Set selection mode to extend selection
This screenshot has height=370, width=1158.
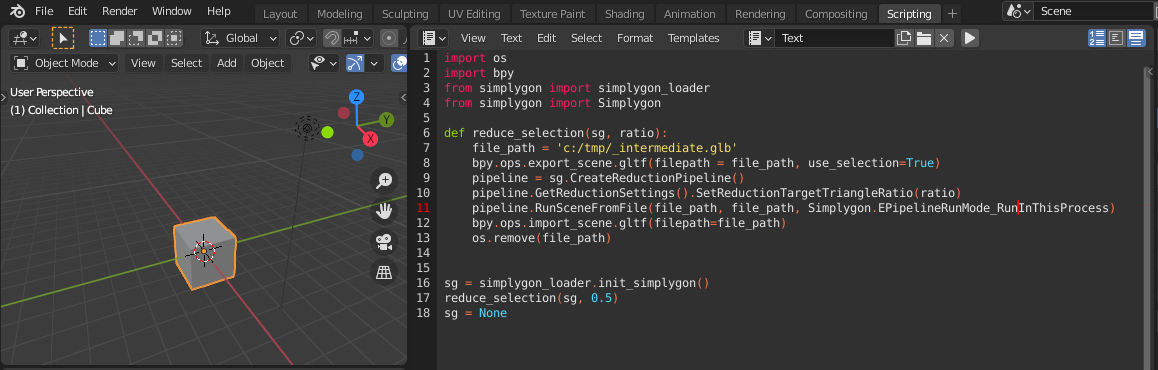[x=117, y=38]
